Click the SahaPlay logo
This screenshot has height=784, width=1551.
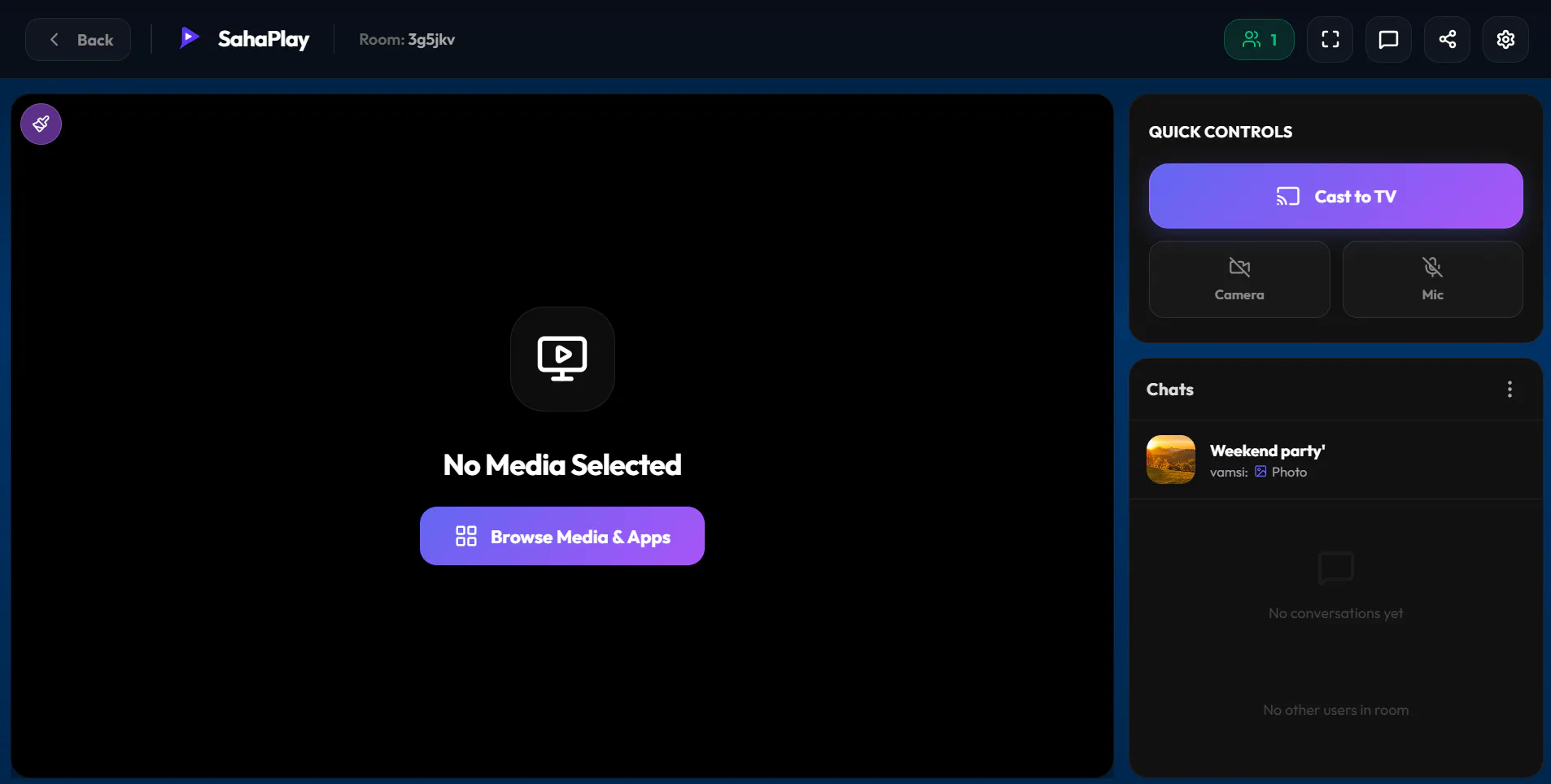[x=245, y=38]
